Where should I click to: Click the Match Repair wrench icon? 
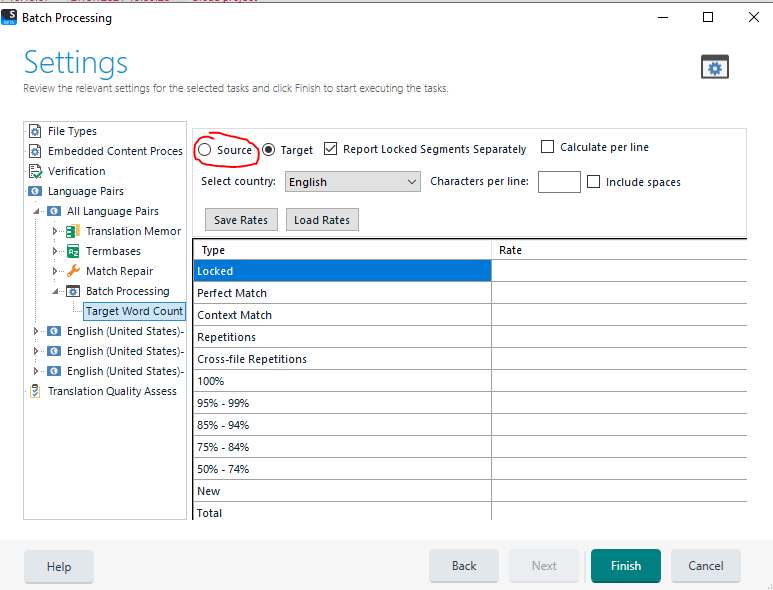point(73,271)
